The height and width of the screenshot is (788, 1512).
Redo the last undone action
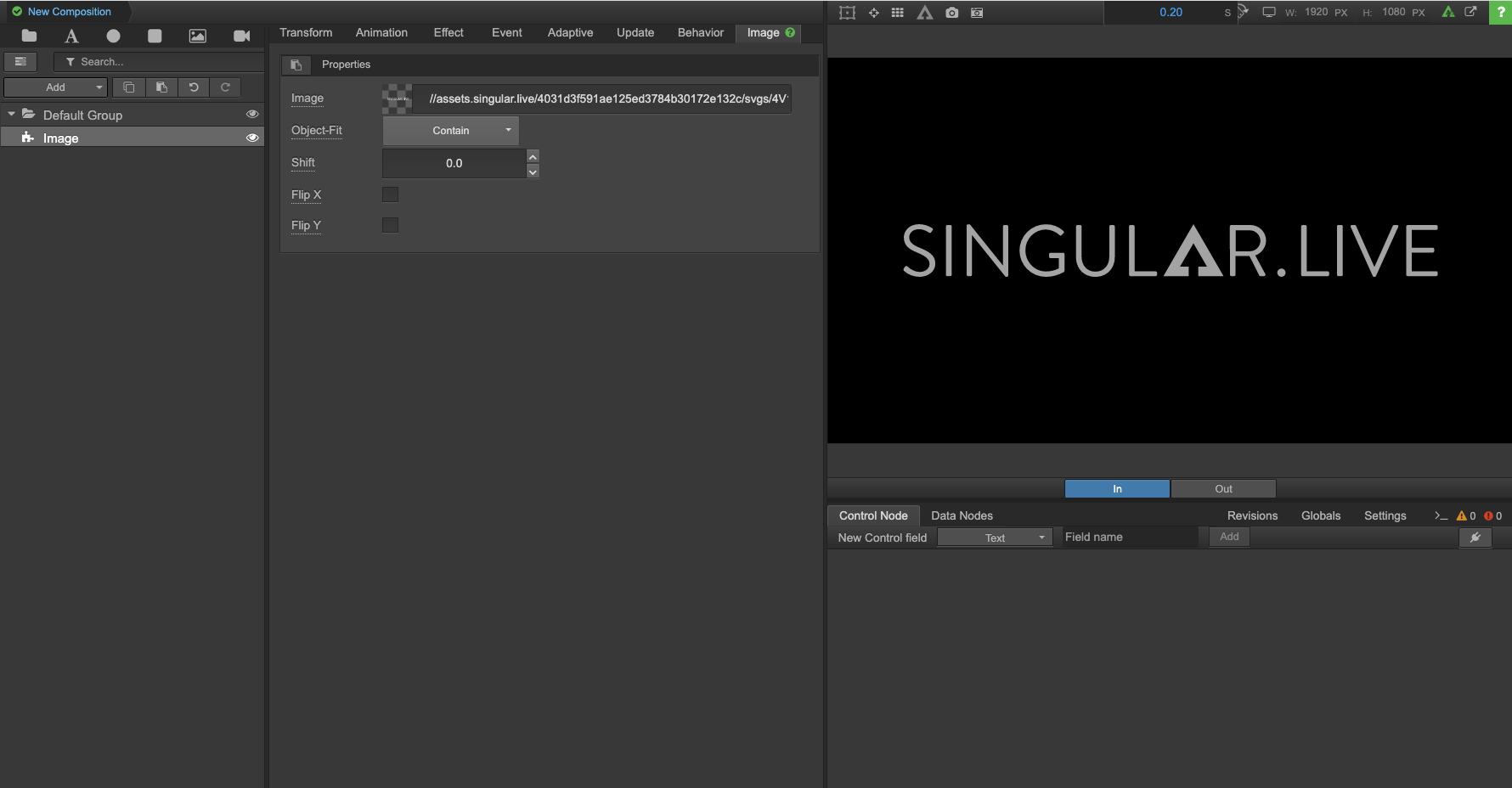coord(225,87)
